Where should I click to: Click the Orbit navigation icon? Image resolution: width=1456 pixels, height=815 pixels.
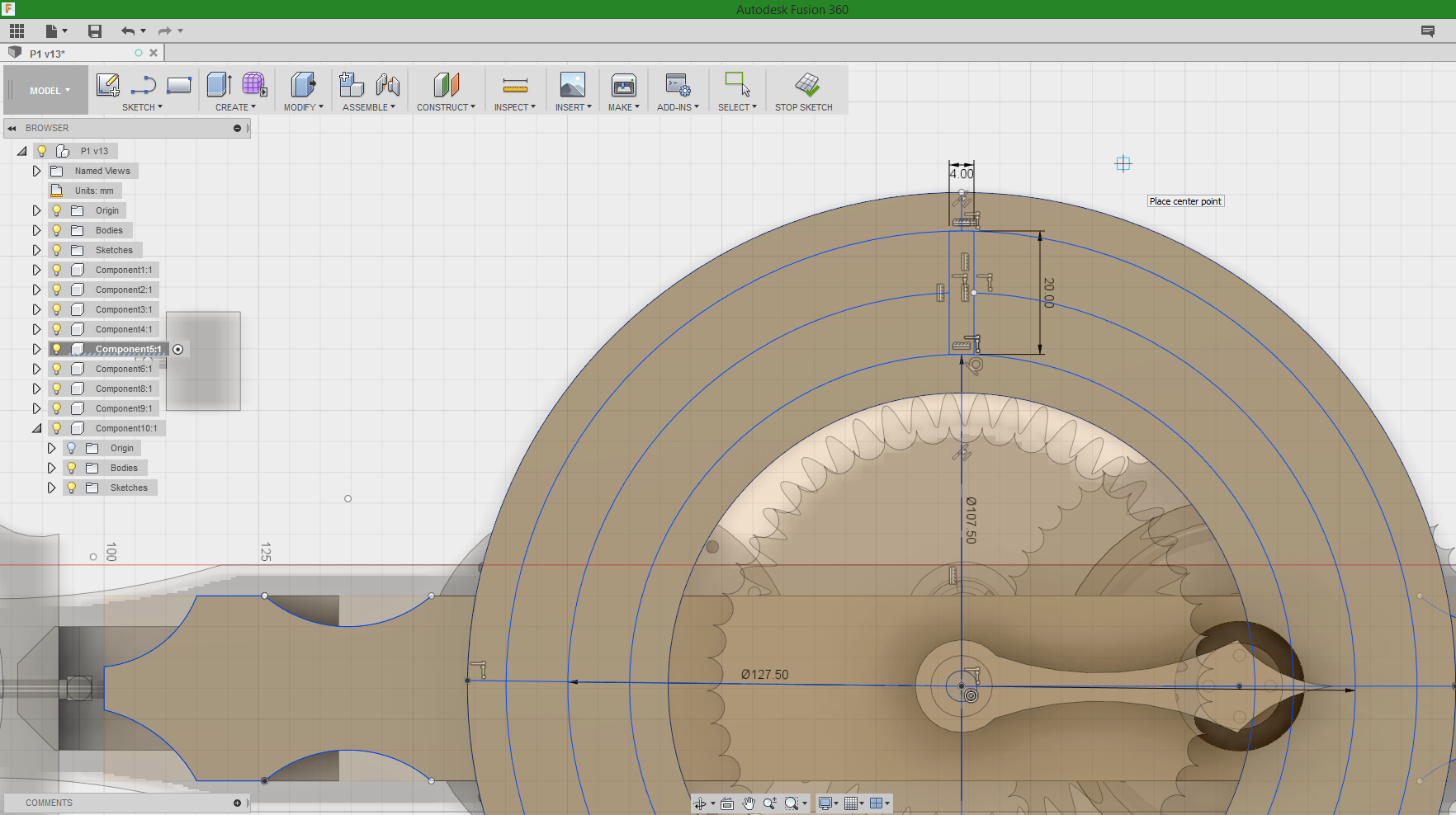tap(700, 803)
